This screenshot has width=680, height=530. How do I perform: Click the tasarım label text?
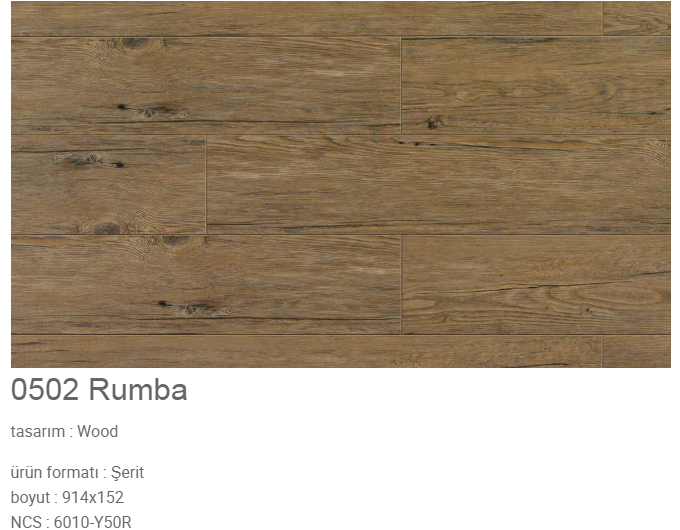(38, 432)
